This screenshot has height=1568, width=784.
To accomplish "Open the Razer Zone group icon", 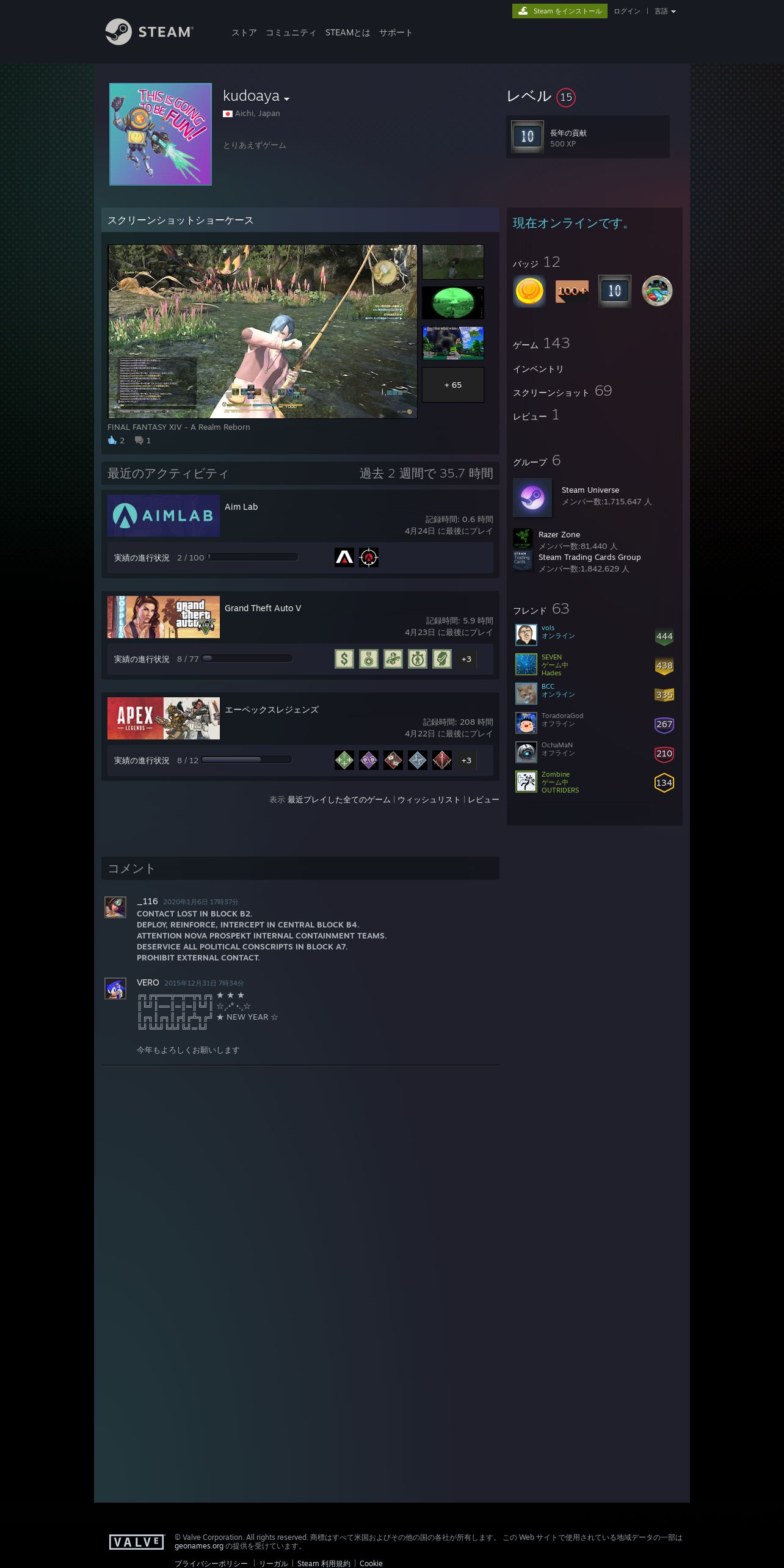I will [523, 538].
